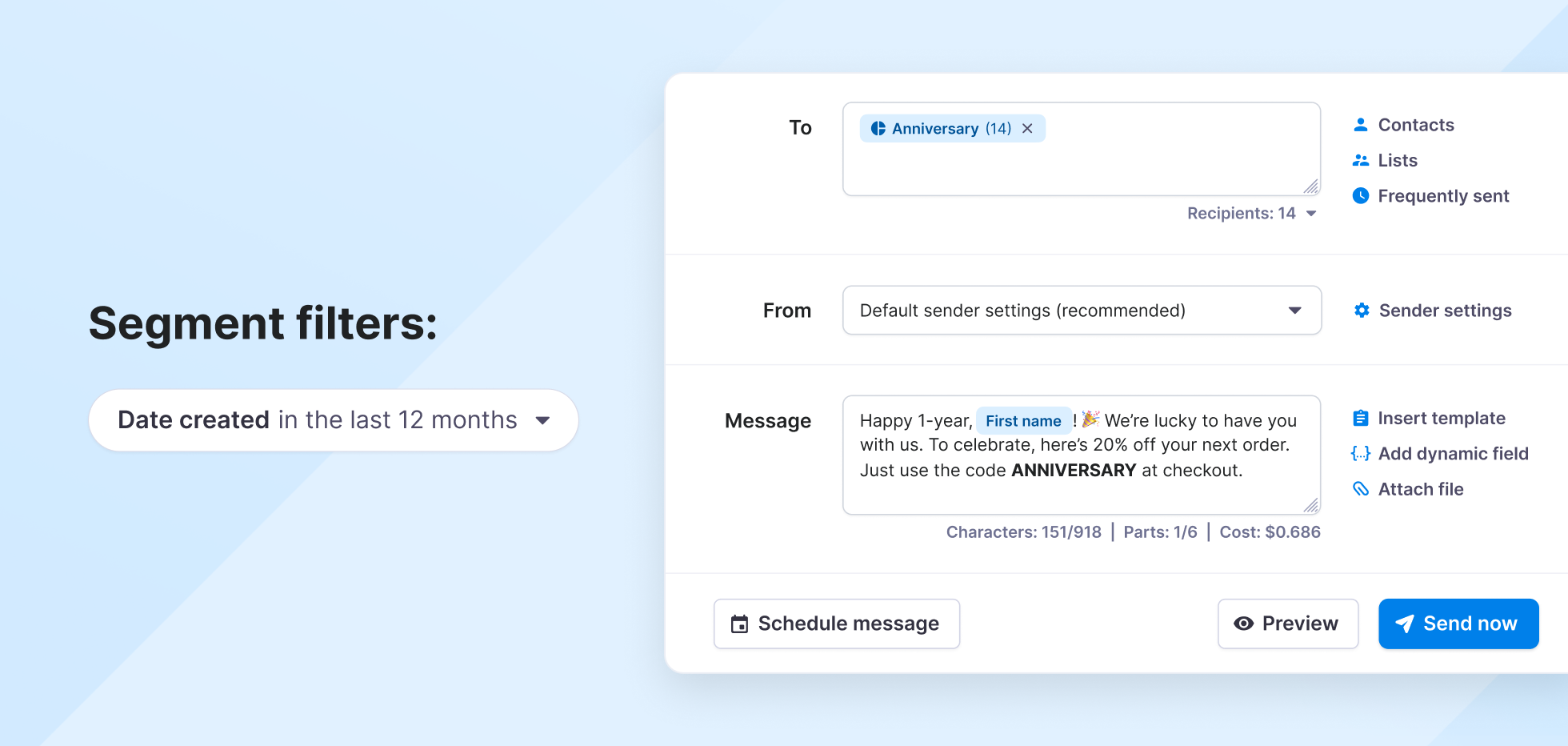The width and height of the screenshot is (1568, 746).
Task: Click the eye icon on Preview
Action: [x=1243, y=624]
